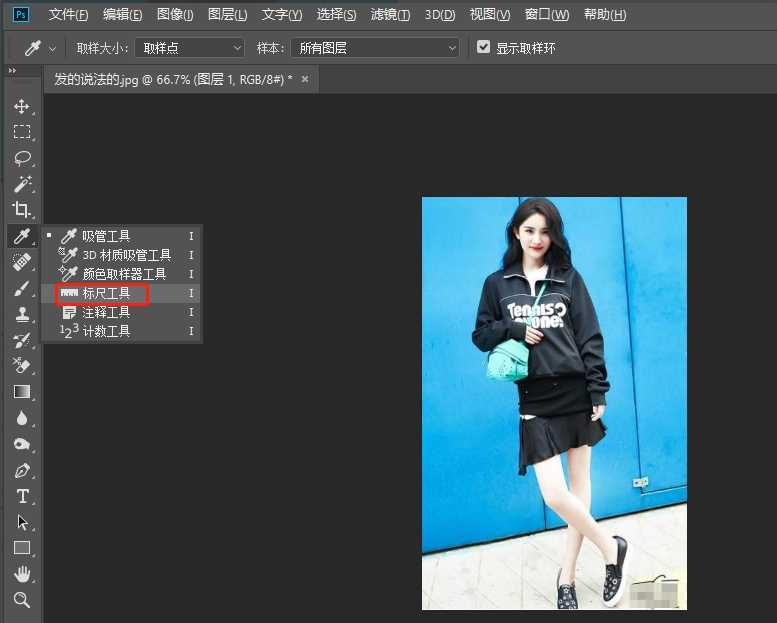Click the Hand tool

click(x=21, y=574)
